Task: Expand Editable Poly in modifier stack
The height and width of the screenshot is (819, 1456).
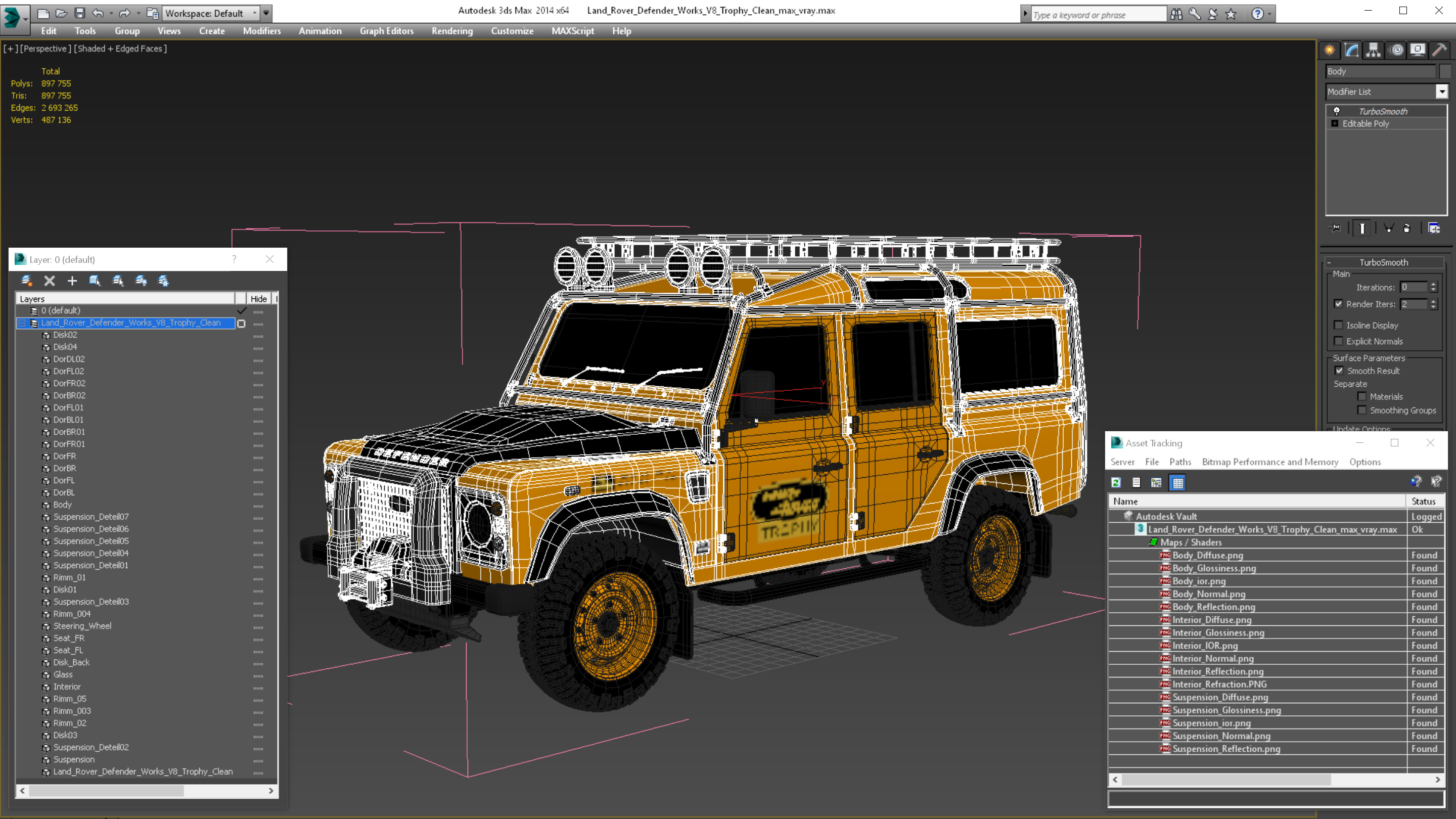Action: click(x=1335, y=123)
